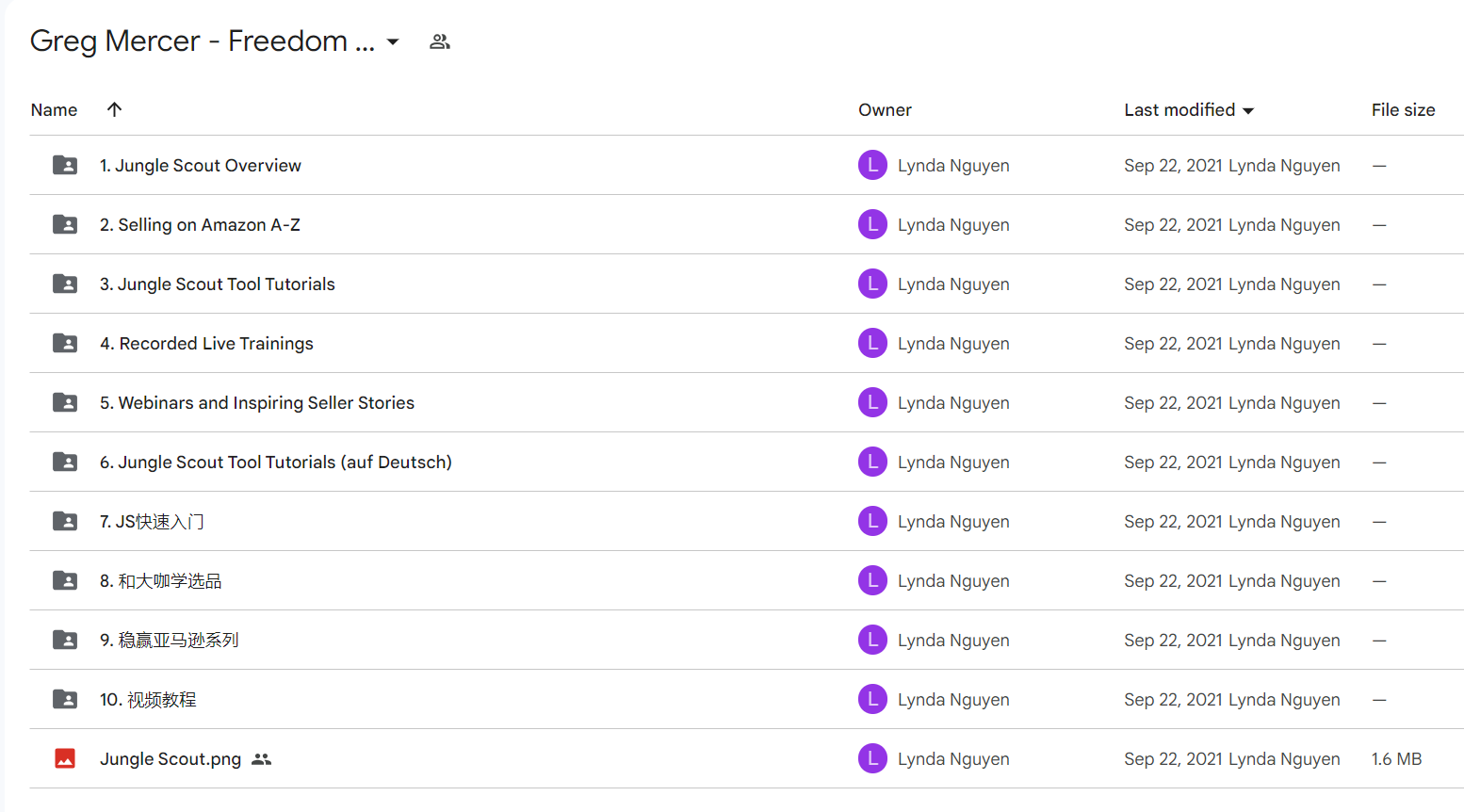
Task: Click owner avatar in 8. 和大咖学选品 row
Action: (872, 580)
